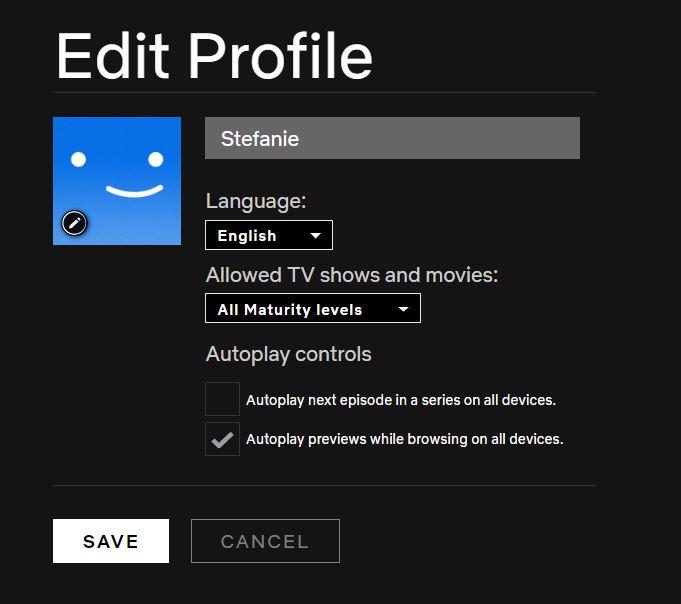The height and width of the screenshot is (604, 681).
Task: Click the 'Autoplay next episode in a series' label
Action: [x=401, y=400]
